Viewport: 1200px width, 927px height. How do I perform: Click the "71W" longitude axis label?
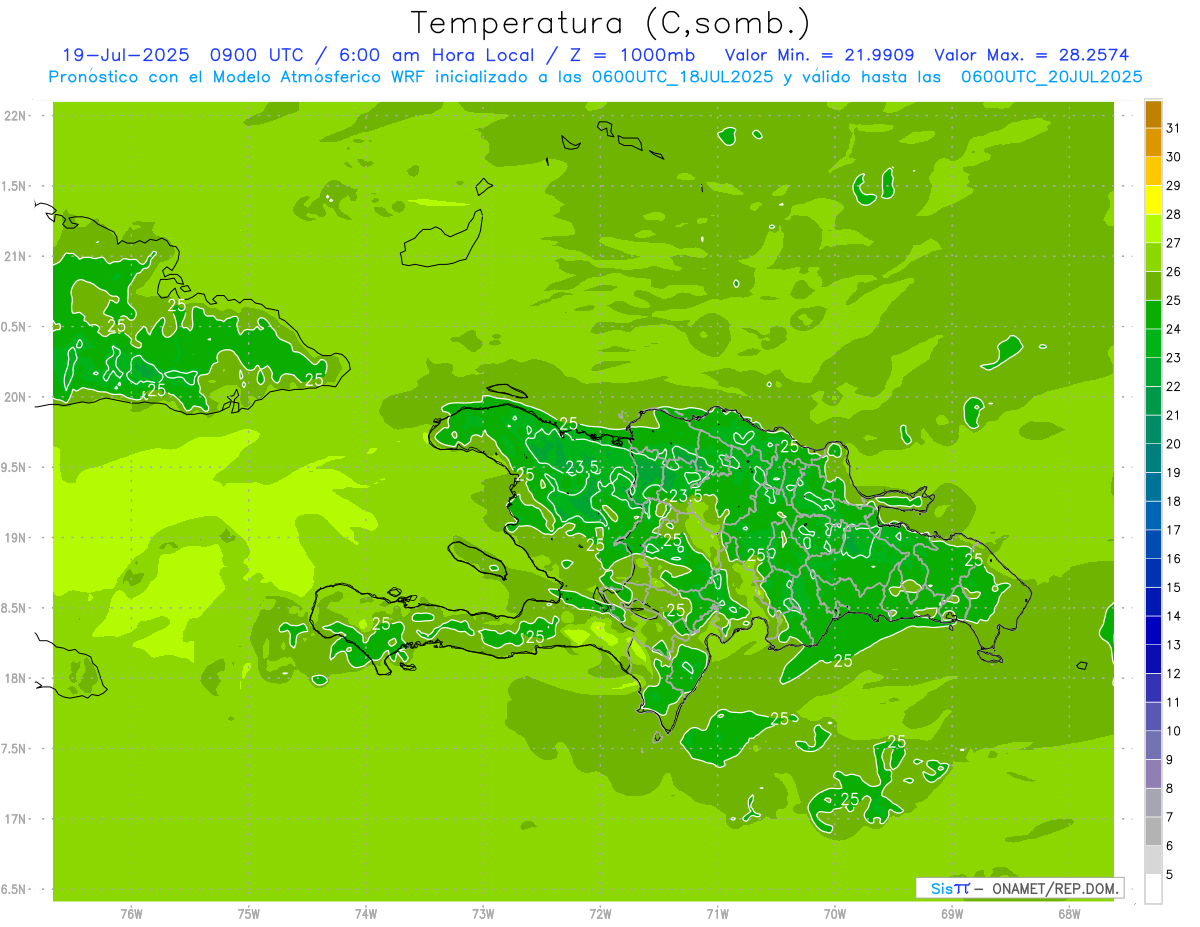click(x=717, y=914)
